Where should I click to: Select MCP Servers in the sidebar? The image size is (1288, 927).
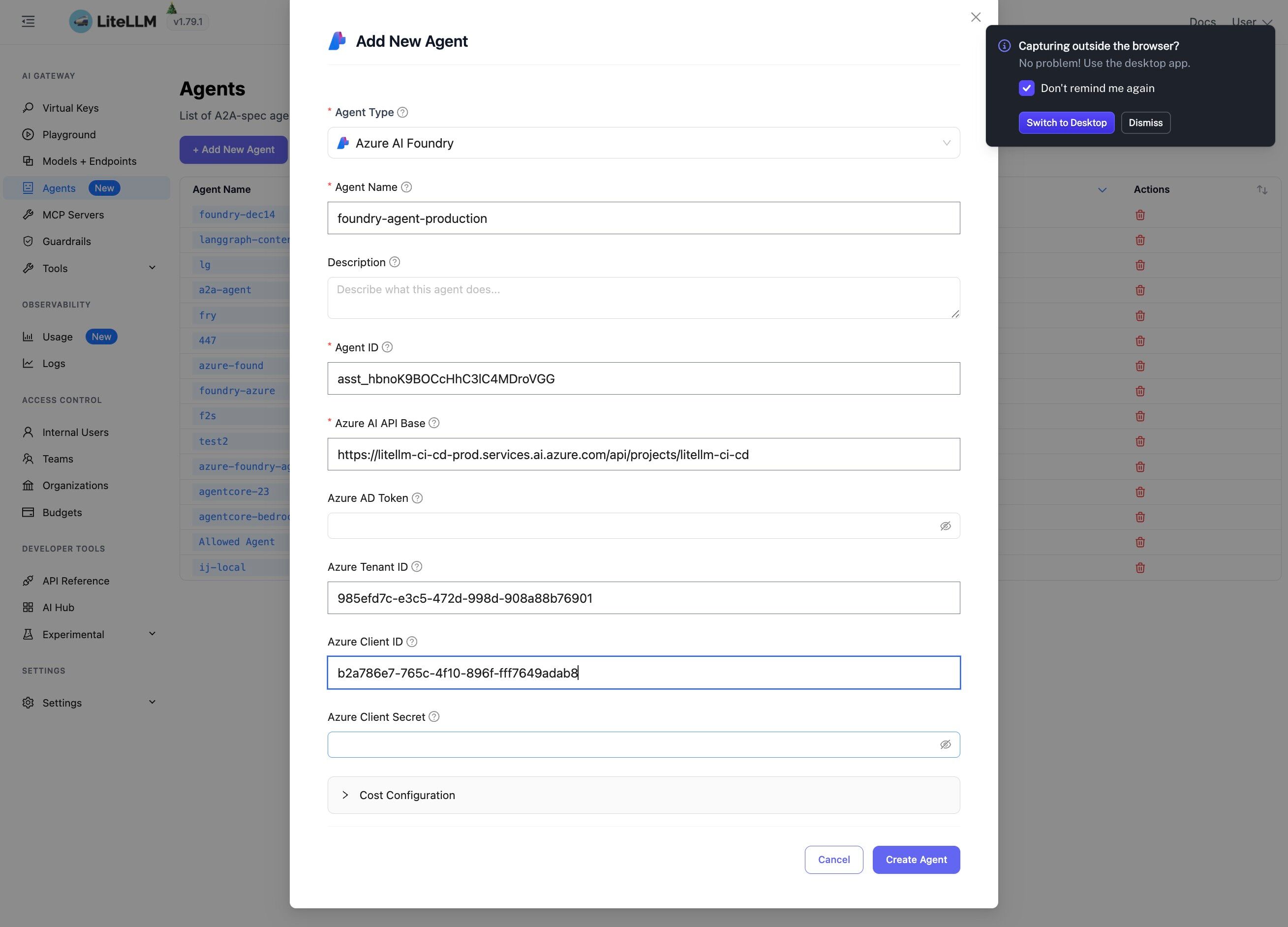(73, 215)
